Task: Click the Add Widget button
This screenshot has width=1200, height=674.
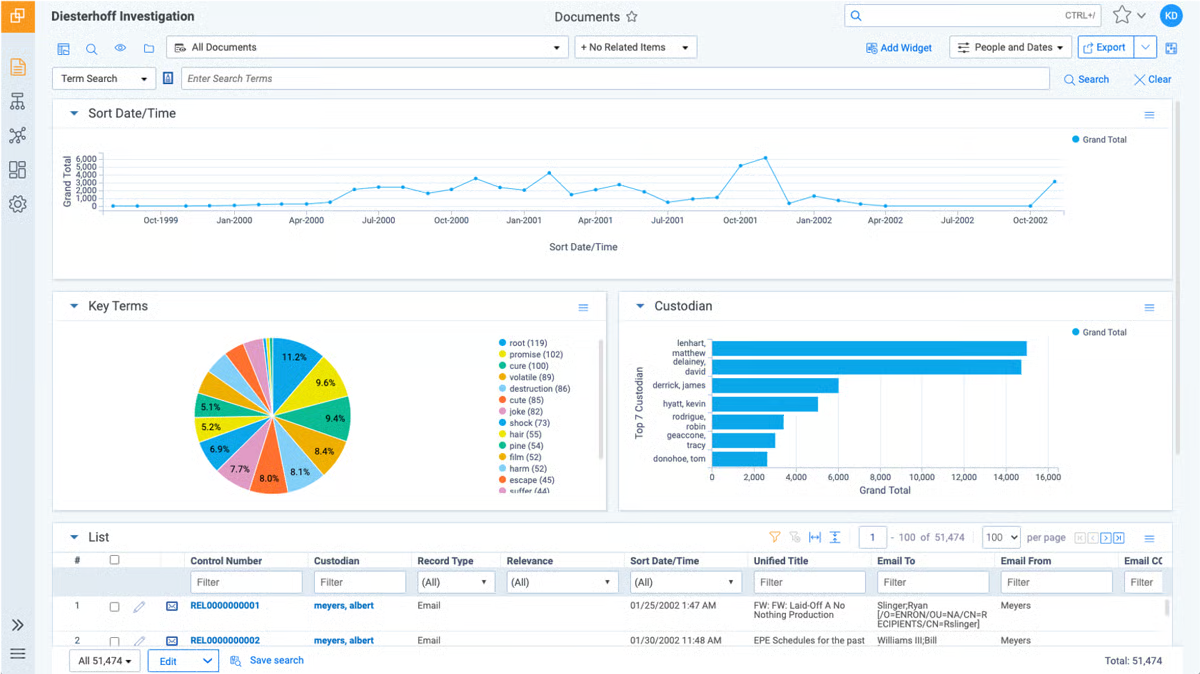Action: [x=899, y=48]
